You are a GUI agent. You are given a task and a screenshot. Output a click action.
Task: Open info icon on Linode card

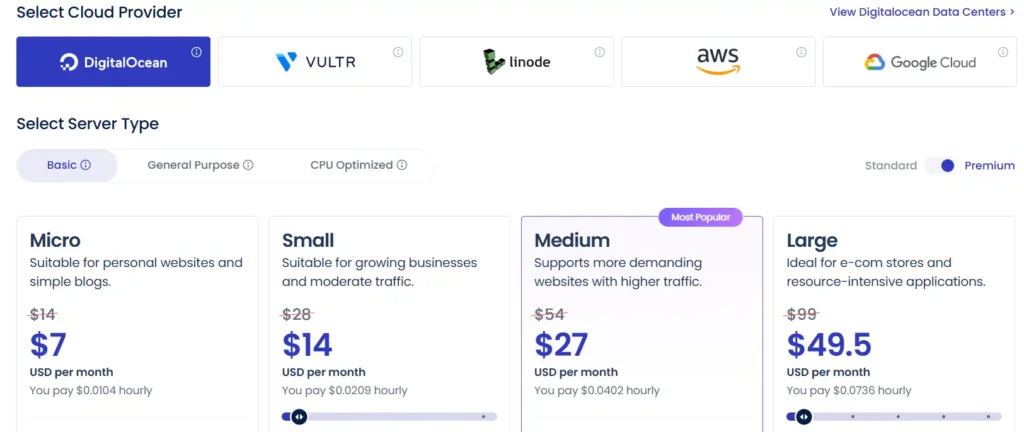[600, 52]
